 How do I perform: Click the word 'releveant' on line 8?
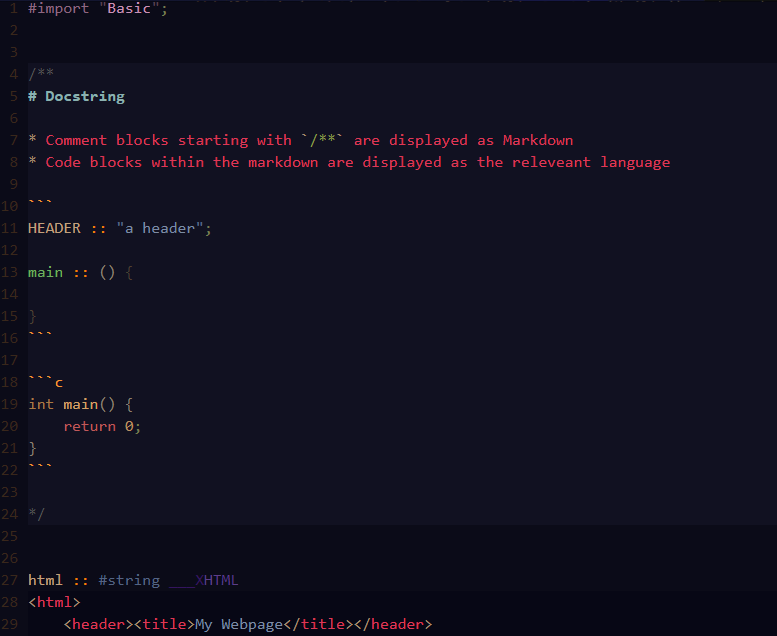(x=551, y=162)
